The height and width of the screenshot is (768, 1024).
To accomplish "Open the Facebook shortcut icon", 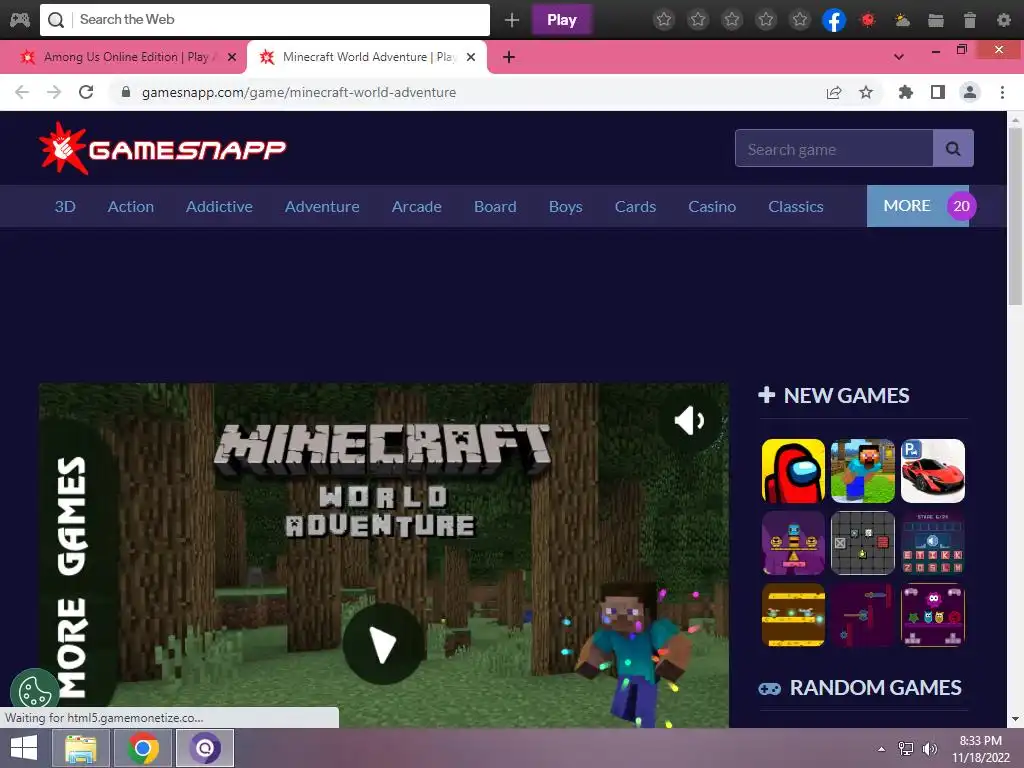I will click(x=834, y=20).
